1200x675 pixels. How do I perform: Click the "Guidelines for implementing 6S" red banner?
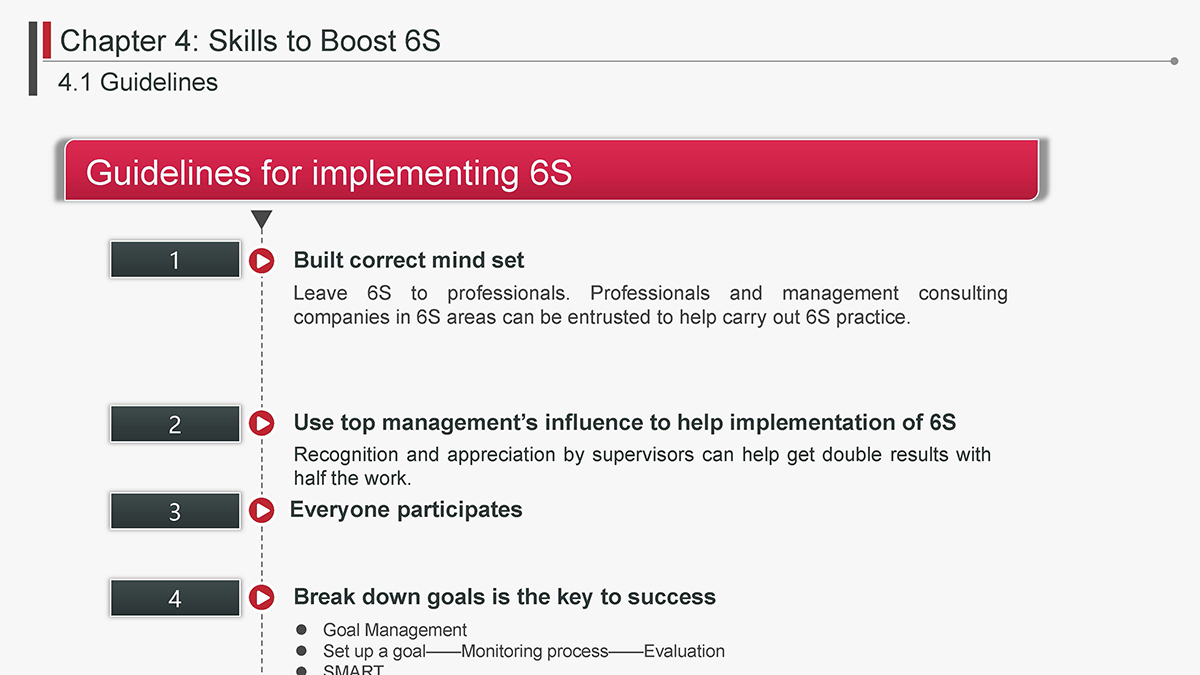click(x=551, y=171)
